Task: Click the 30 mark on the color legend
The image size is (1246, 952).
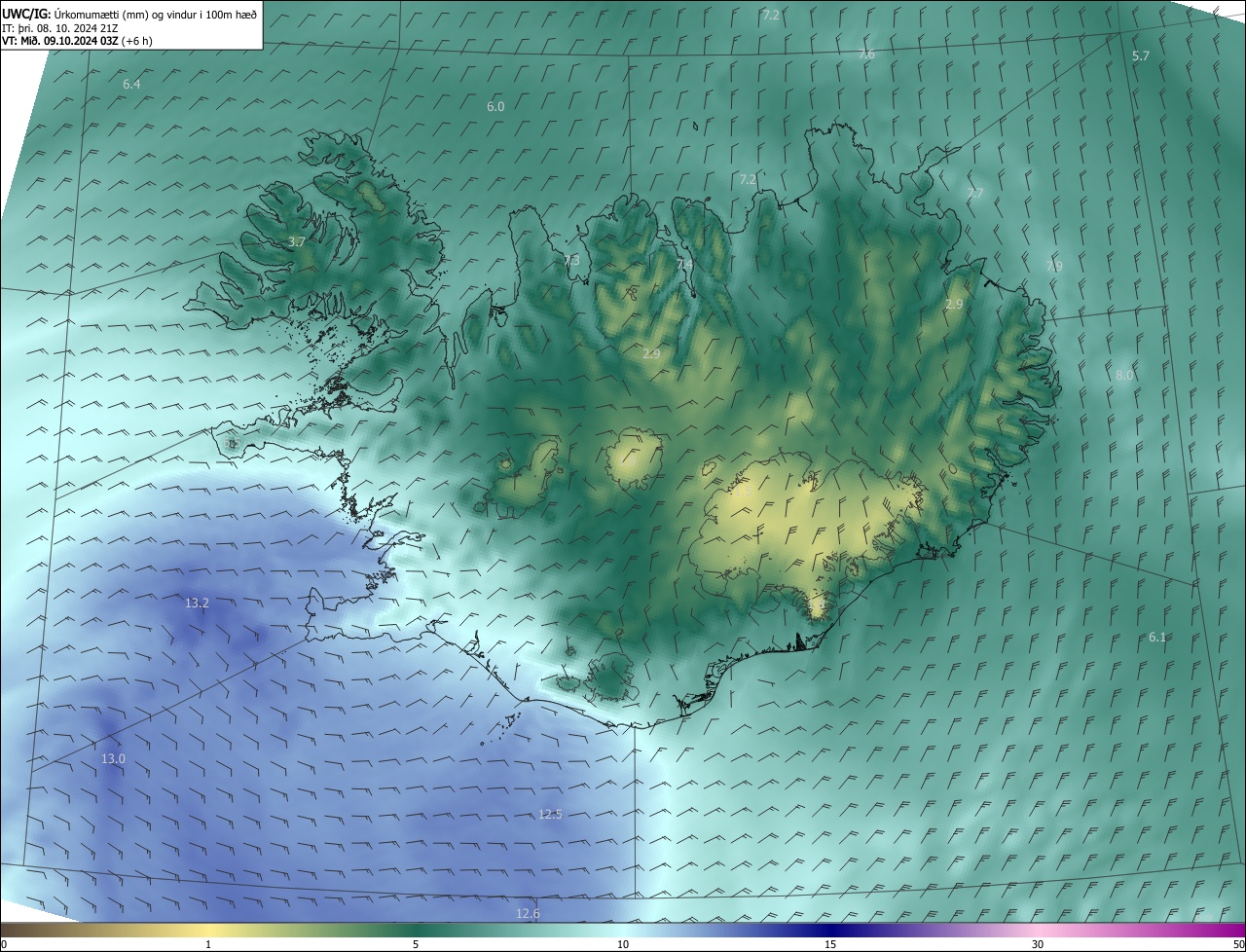Action: (x=1038, y=944)
